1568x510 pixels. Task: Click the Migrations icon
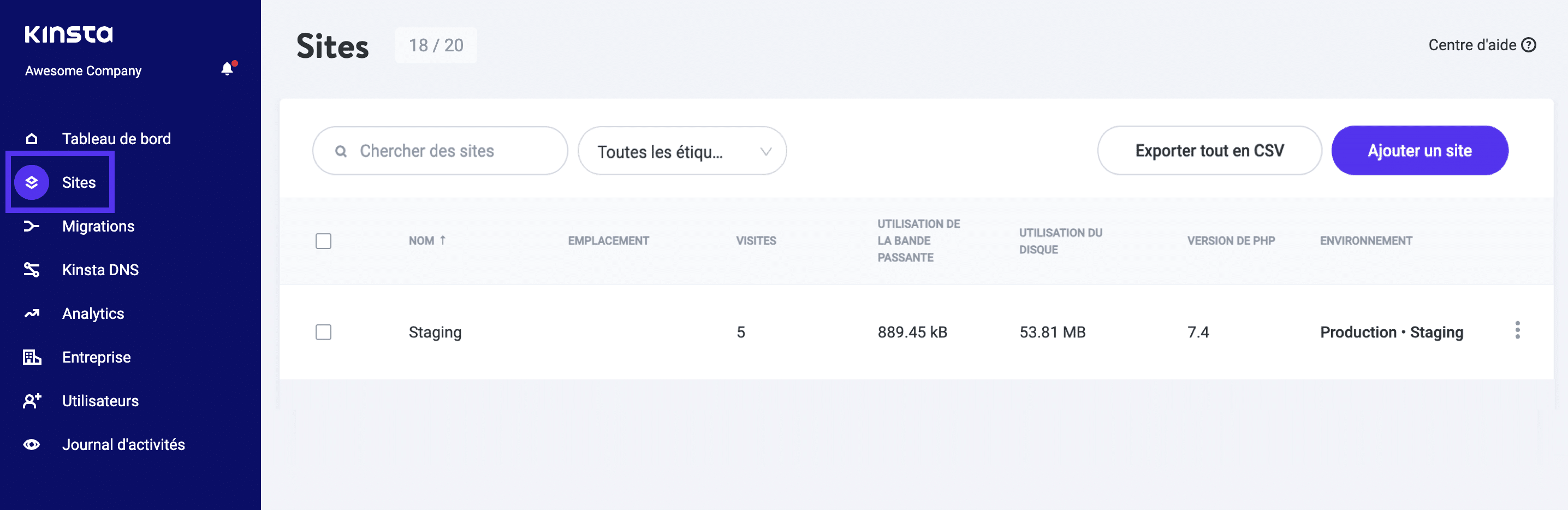point(32,226)
